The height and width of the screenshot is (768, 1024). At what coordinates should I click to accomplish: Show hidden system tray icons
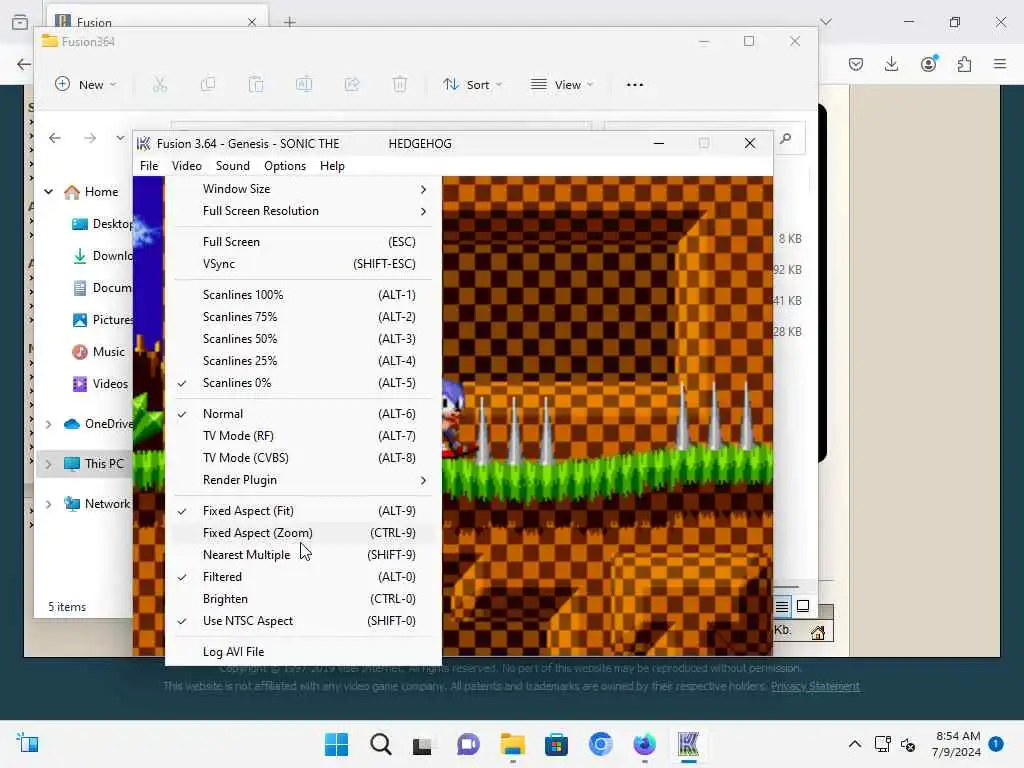(x=854, y=744)
